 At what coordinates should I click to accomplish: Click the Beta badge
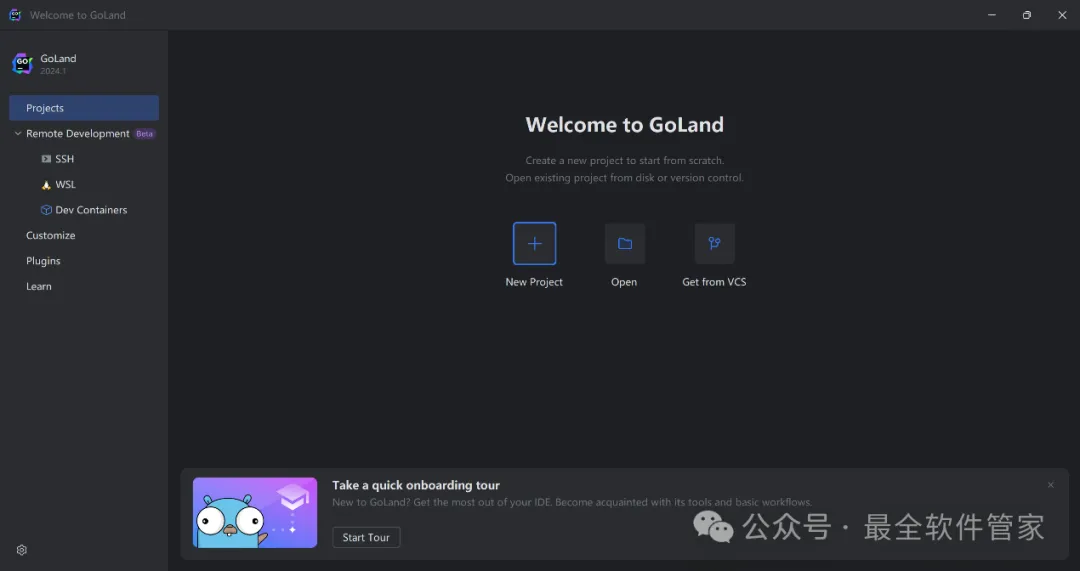pos(145,134)
